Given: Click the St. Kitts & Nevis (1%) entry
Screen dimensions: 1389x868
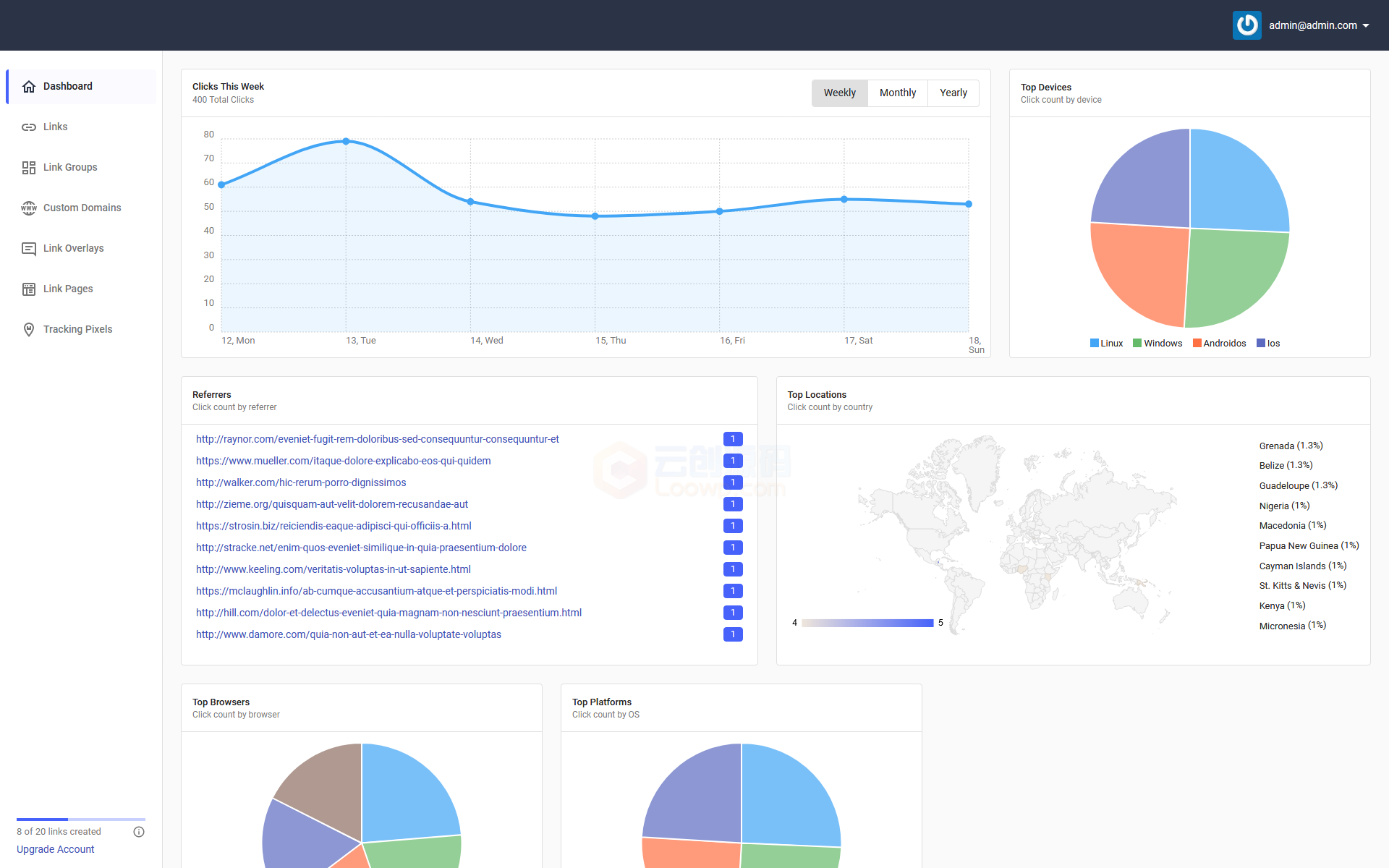Looking at the screenshot, I should click(1302, 585).
